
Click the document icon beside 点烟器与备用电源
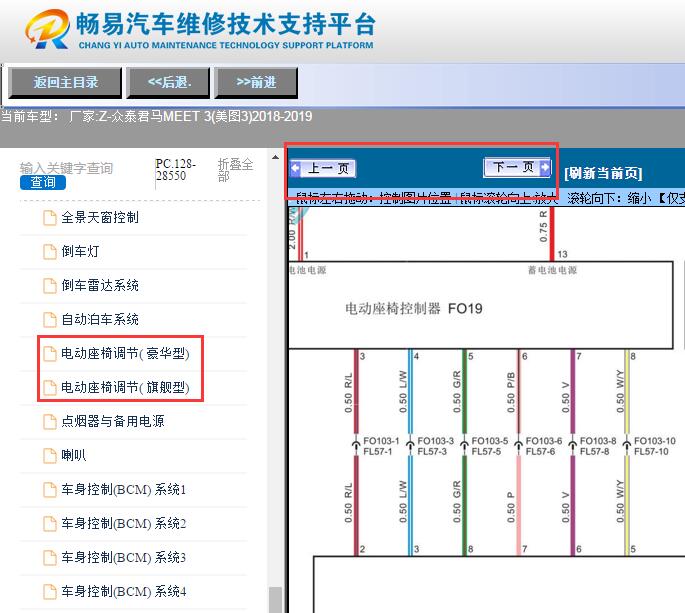click(50, 422)
